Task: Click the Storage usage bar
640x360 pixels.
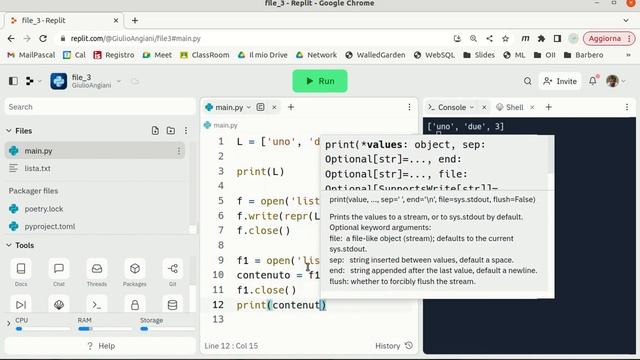Action: (167, 329)
